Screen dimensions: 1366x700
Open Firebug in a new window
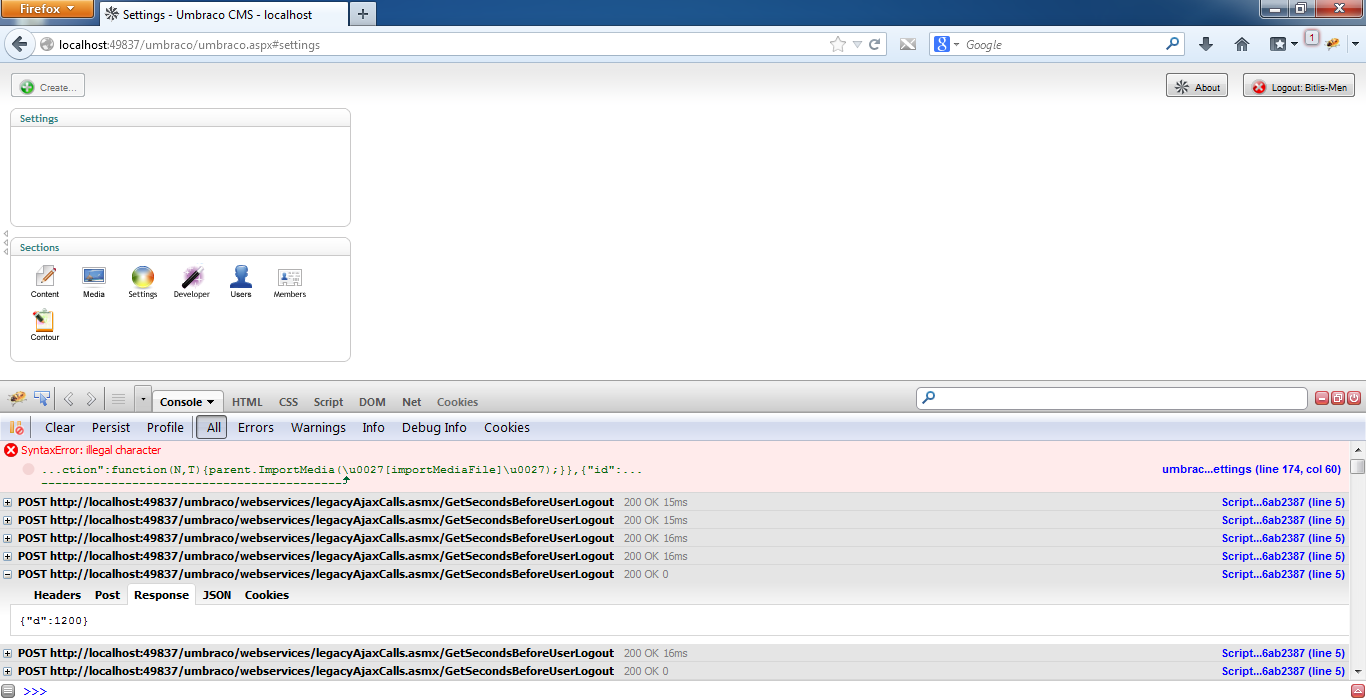1338,398
